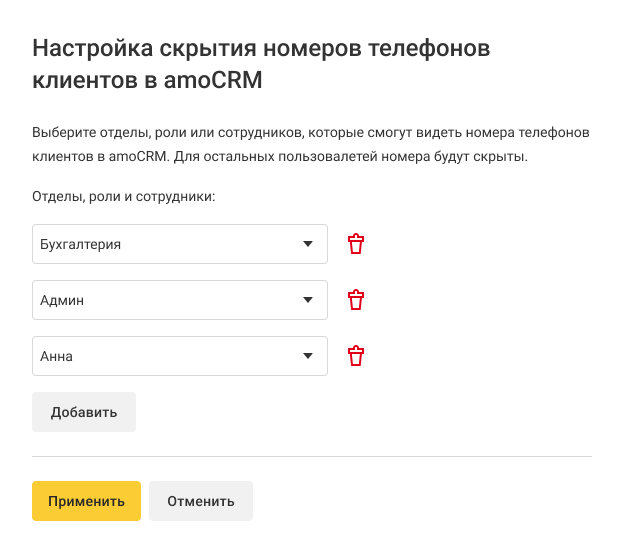Click the "Отделы, роли и сотрудники" label
The height and width of the screenshot is (553, 624).
124,197
